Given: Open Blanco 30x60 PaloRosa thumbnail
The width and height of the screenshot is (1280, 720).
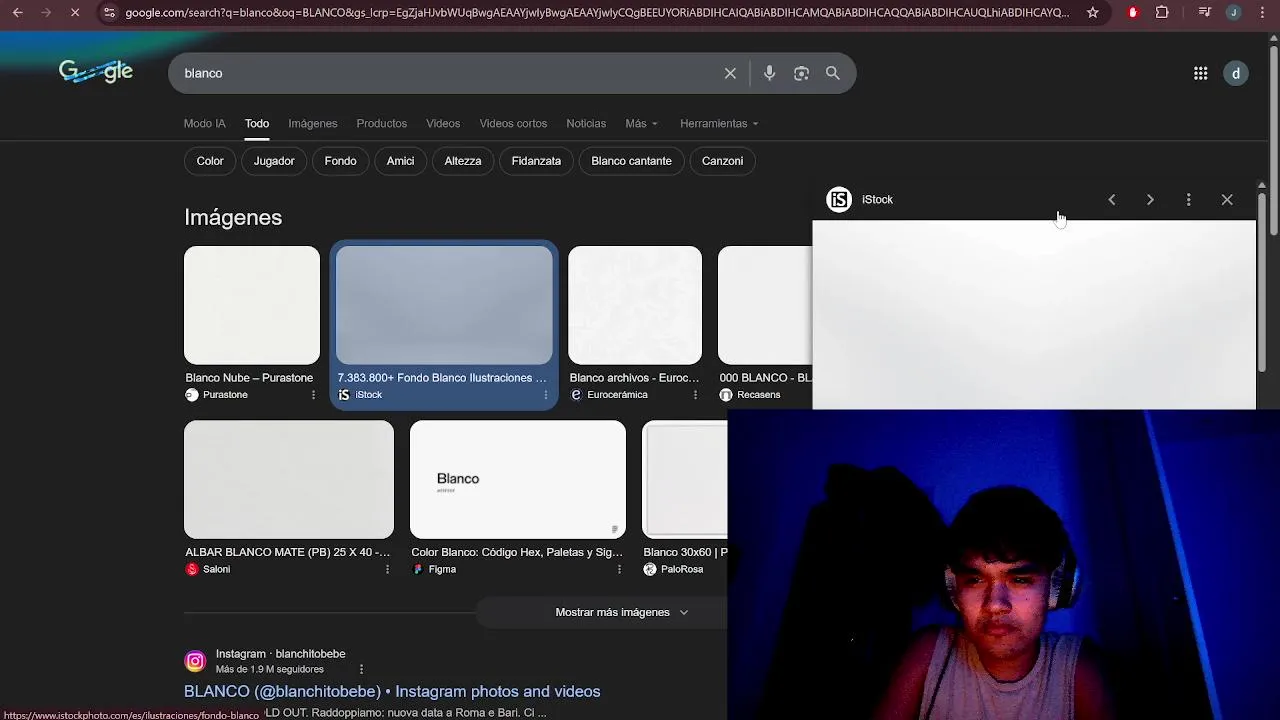Looking at the screenshot, I should [685, 479].
